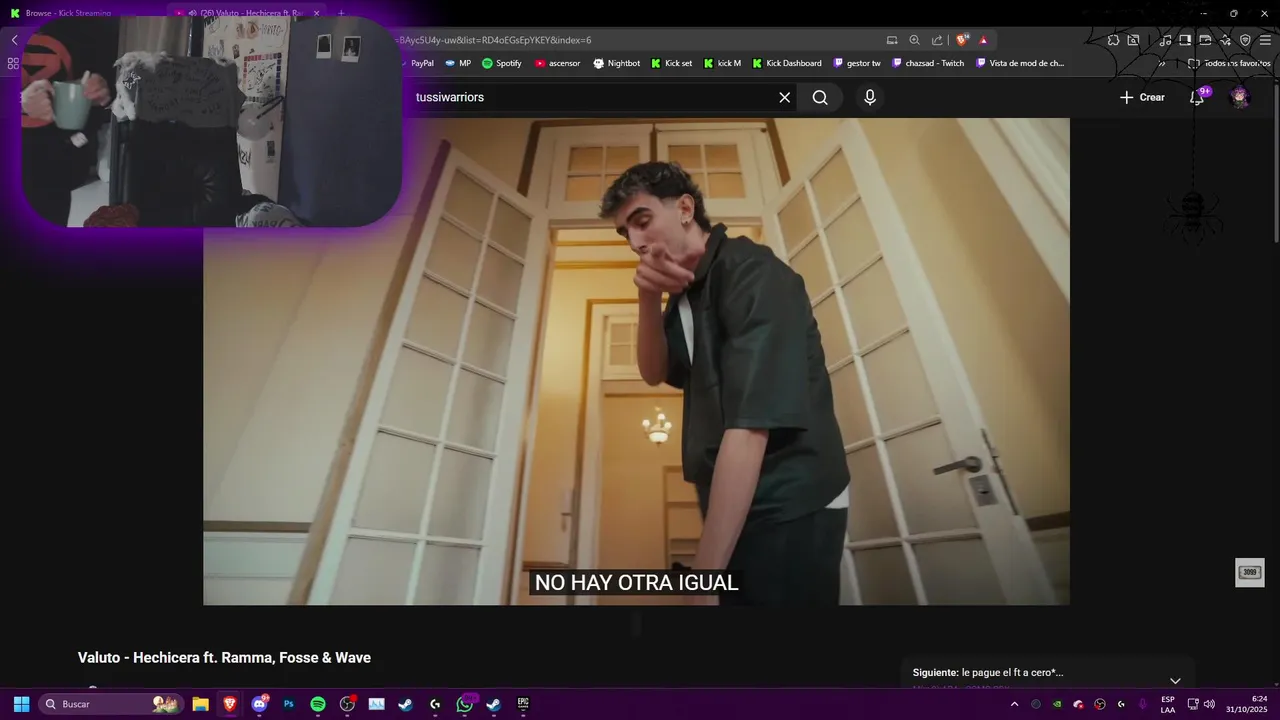
Task: Open the Brave Shields lion icon
Action: click(x=962, y=40)
